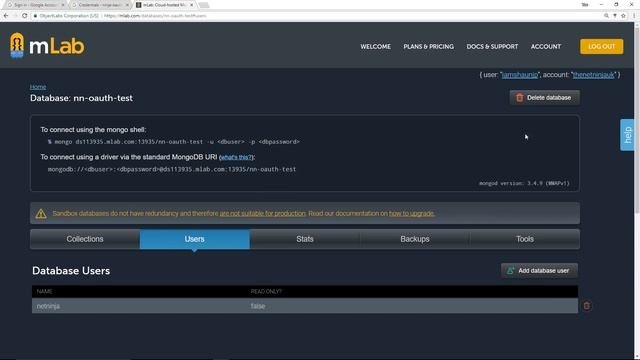The height and width of the screenshot is (360, 640).
Task: Open the account link thenetninjauk
Action: point(593,75)
